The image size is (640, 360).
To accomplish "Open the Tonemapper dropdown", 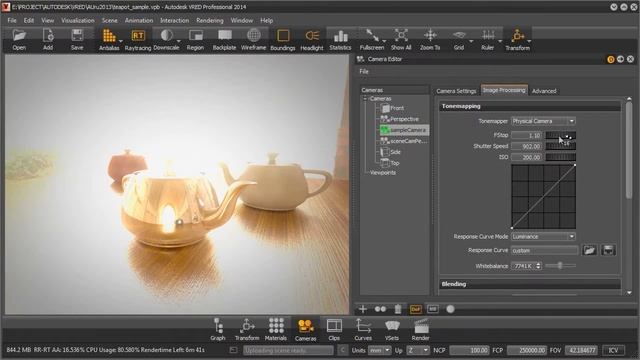I will point(543,121).
